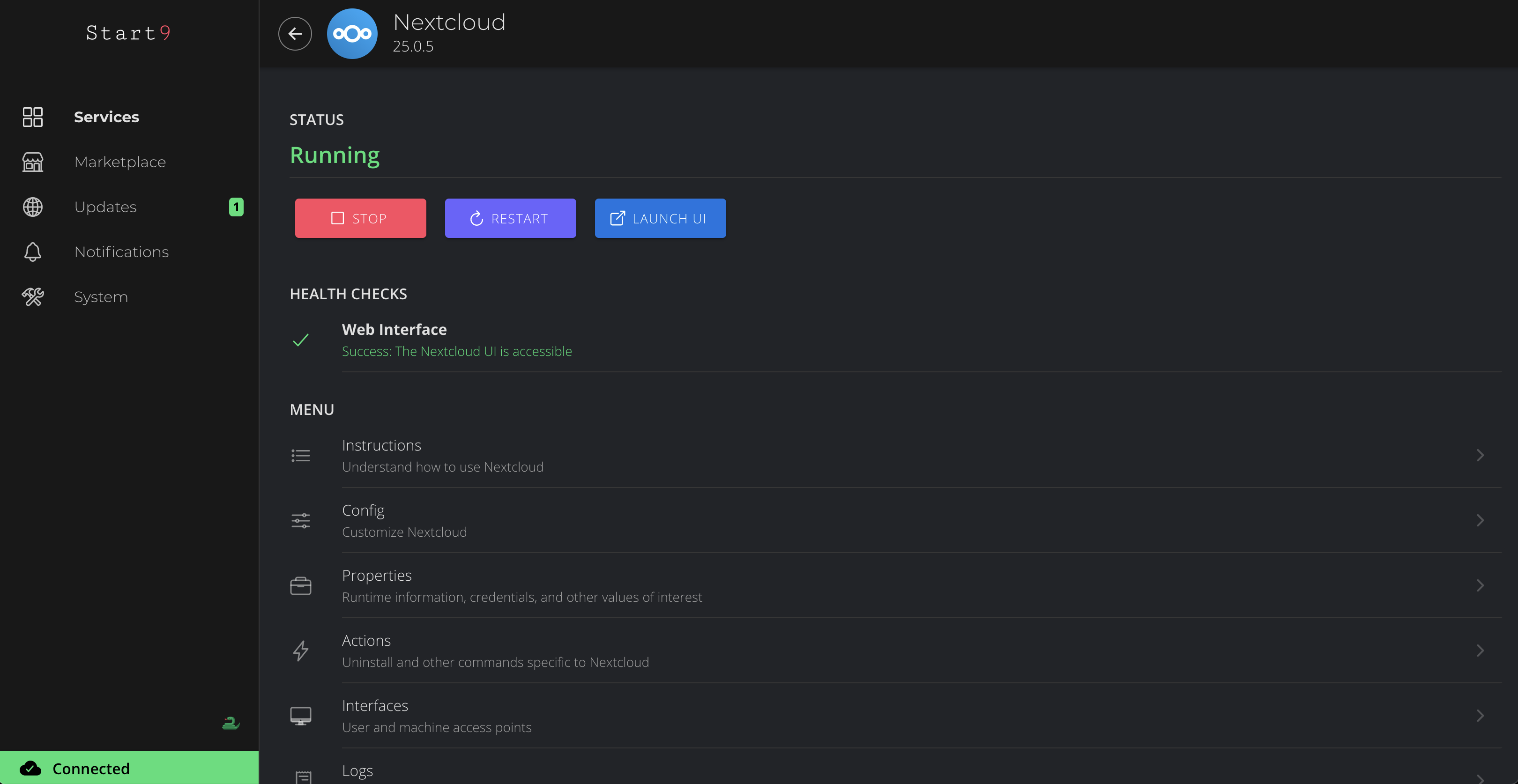Click Restart to restart Nextcloud
The image size is (1518, 784).
coord(510,218)
